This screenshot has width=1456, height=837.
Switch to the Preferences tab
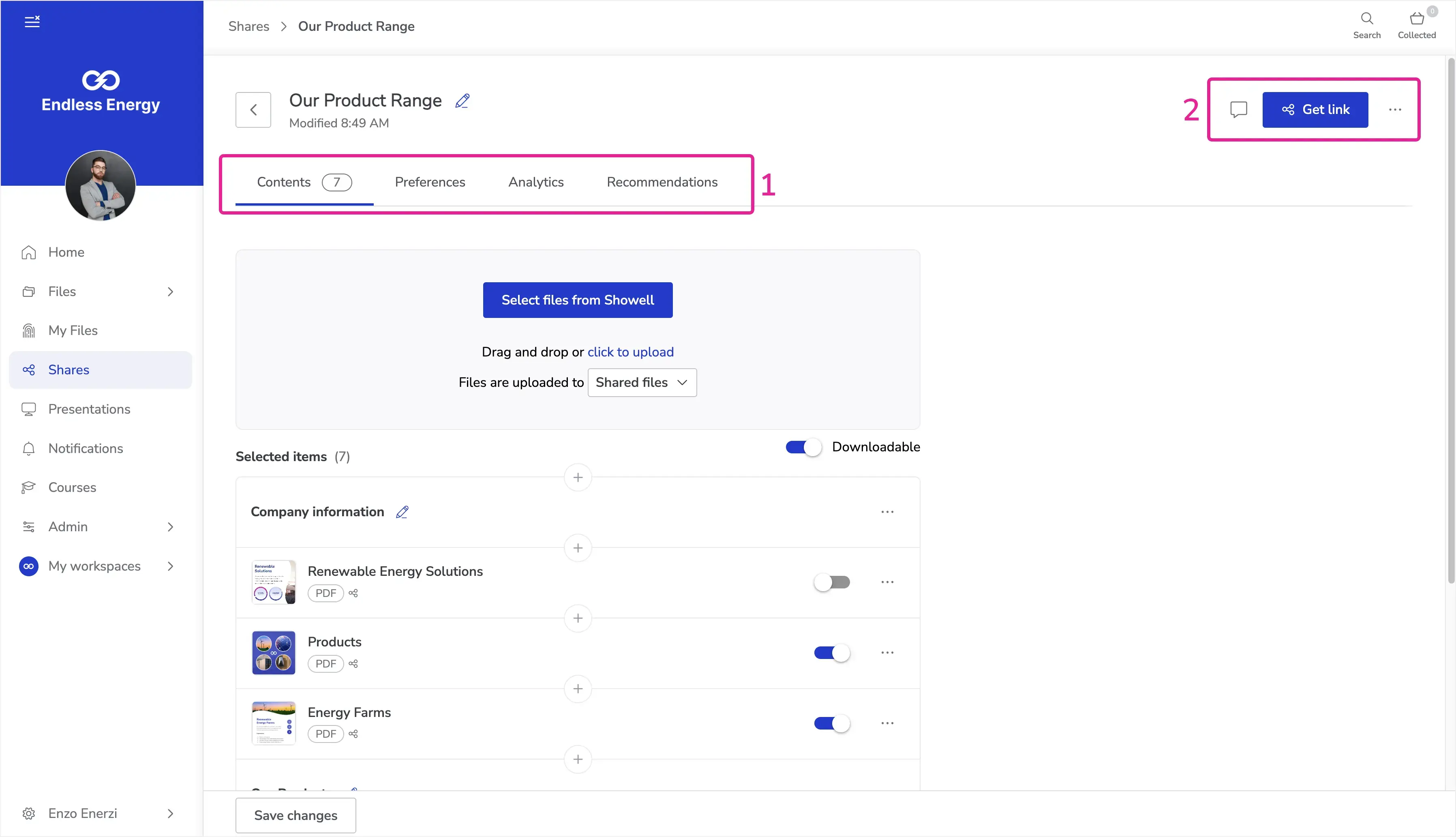tap(430, 182)
